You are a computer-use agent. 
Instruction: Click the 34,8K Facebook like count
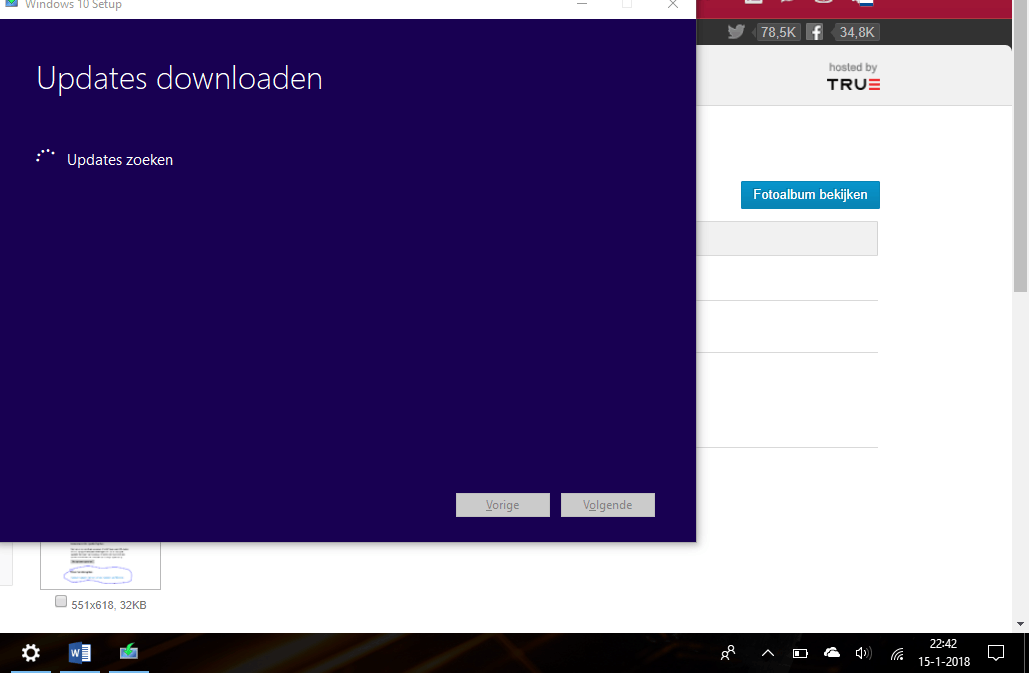click(856, 32)
